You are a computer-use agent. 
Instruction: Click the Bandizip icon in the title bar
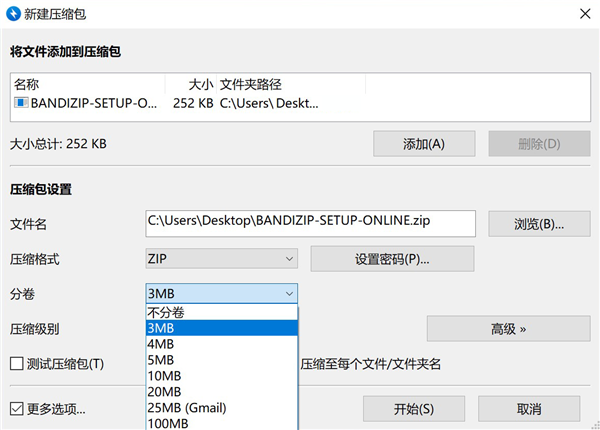(x=12, y=12)
